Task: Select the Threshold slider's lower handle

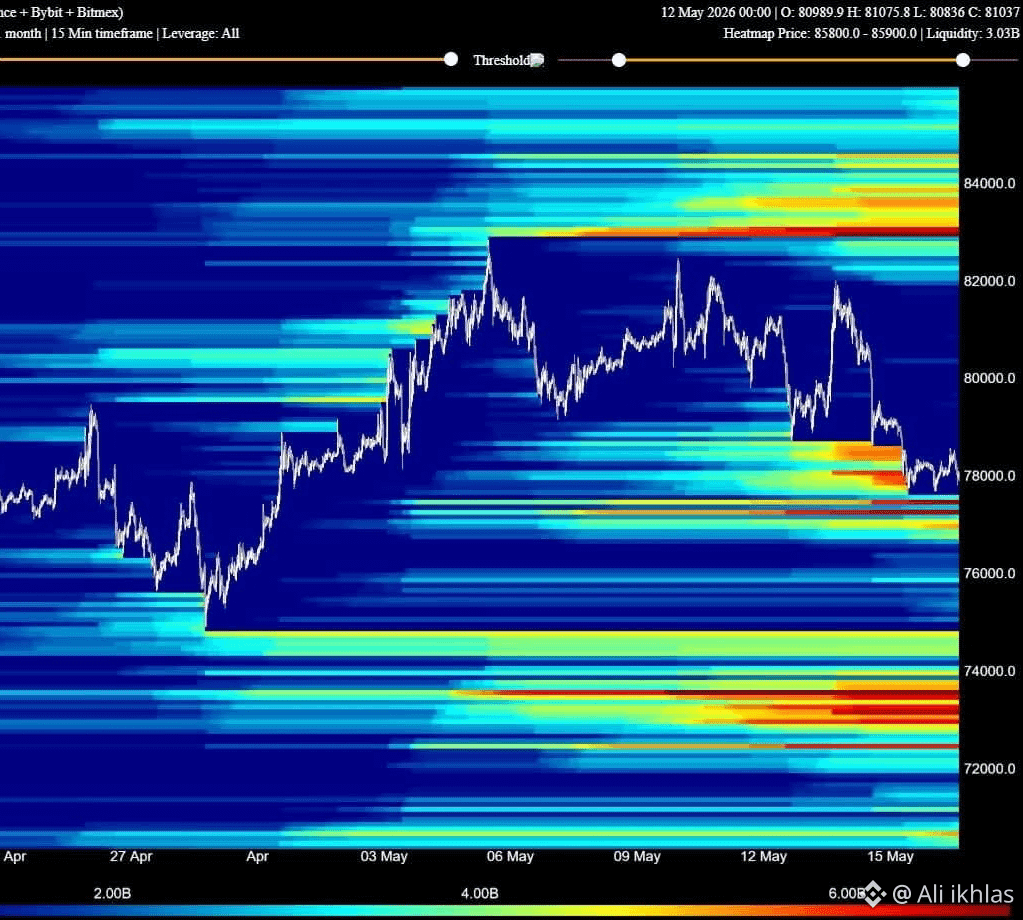Action: (x=619, y=61)
